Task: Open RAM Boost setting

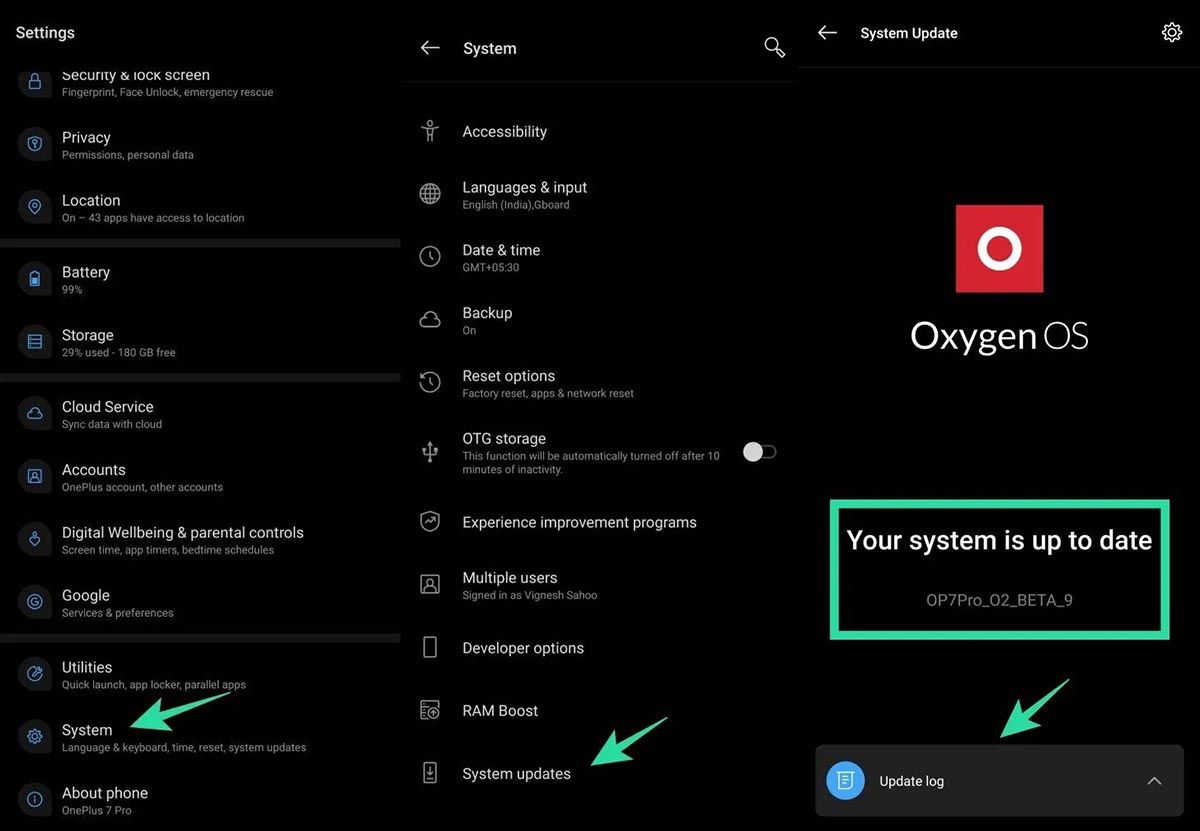Action: click(500, 711)
